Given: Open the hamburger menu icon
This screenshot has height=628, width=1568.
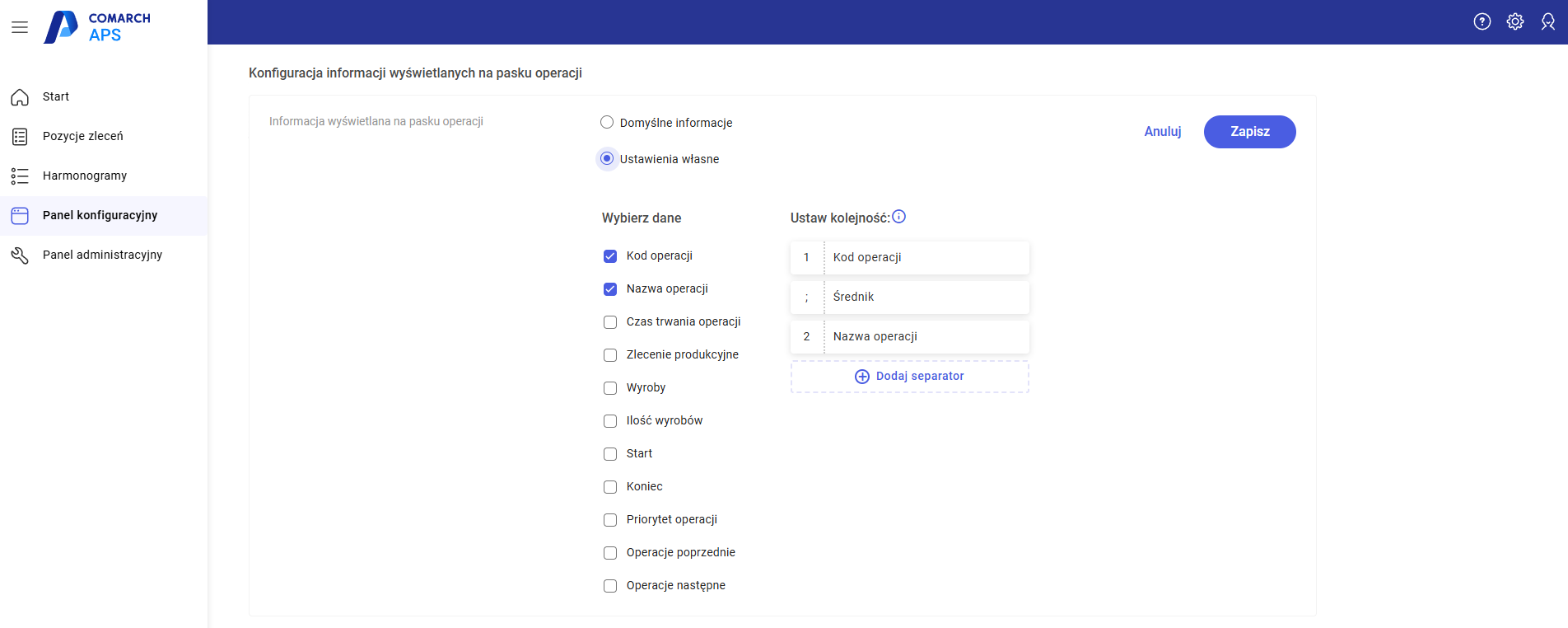Looking at the screenshot, I should pyautogui.click(x=20, y=27).
